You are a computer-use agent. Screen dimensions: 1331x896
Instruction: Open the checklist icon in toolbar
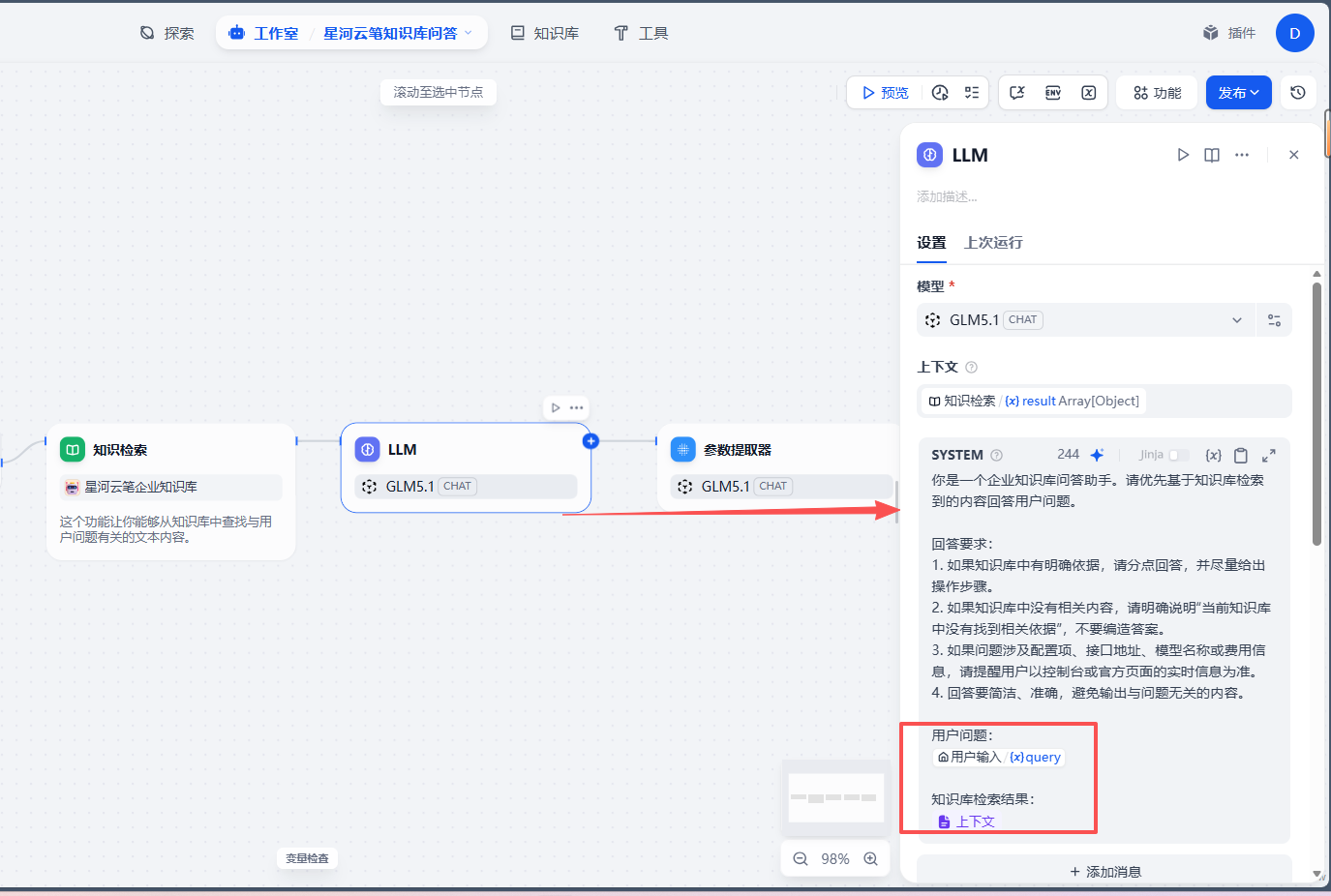pos(972,93)
